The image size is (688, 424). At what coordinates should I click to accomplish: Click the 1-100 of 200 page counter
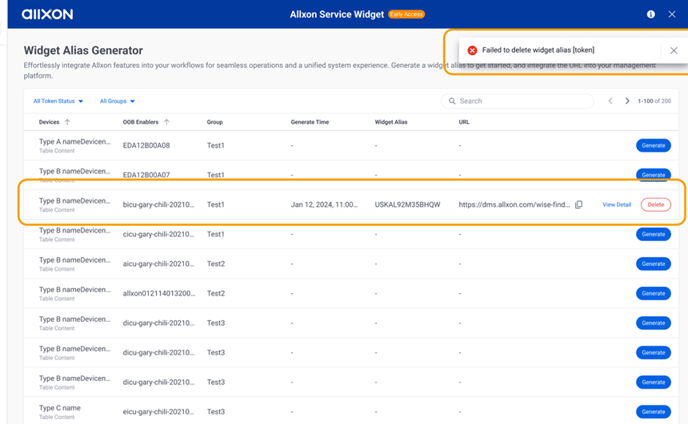coord(654,101)
